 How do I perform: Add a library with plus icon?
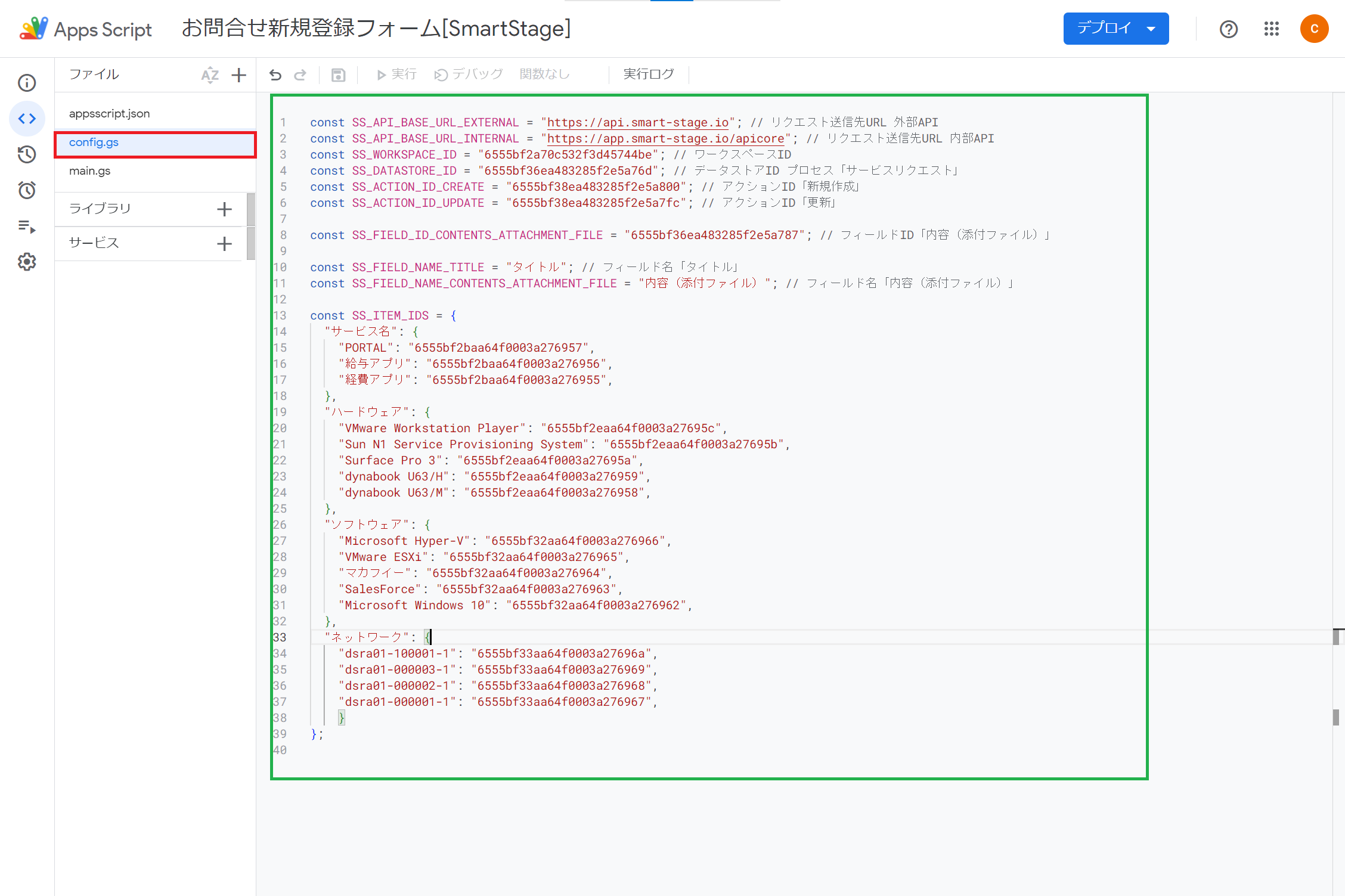224,209
